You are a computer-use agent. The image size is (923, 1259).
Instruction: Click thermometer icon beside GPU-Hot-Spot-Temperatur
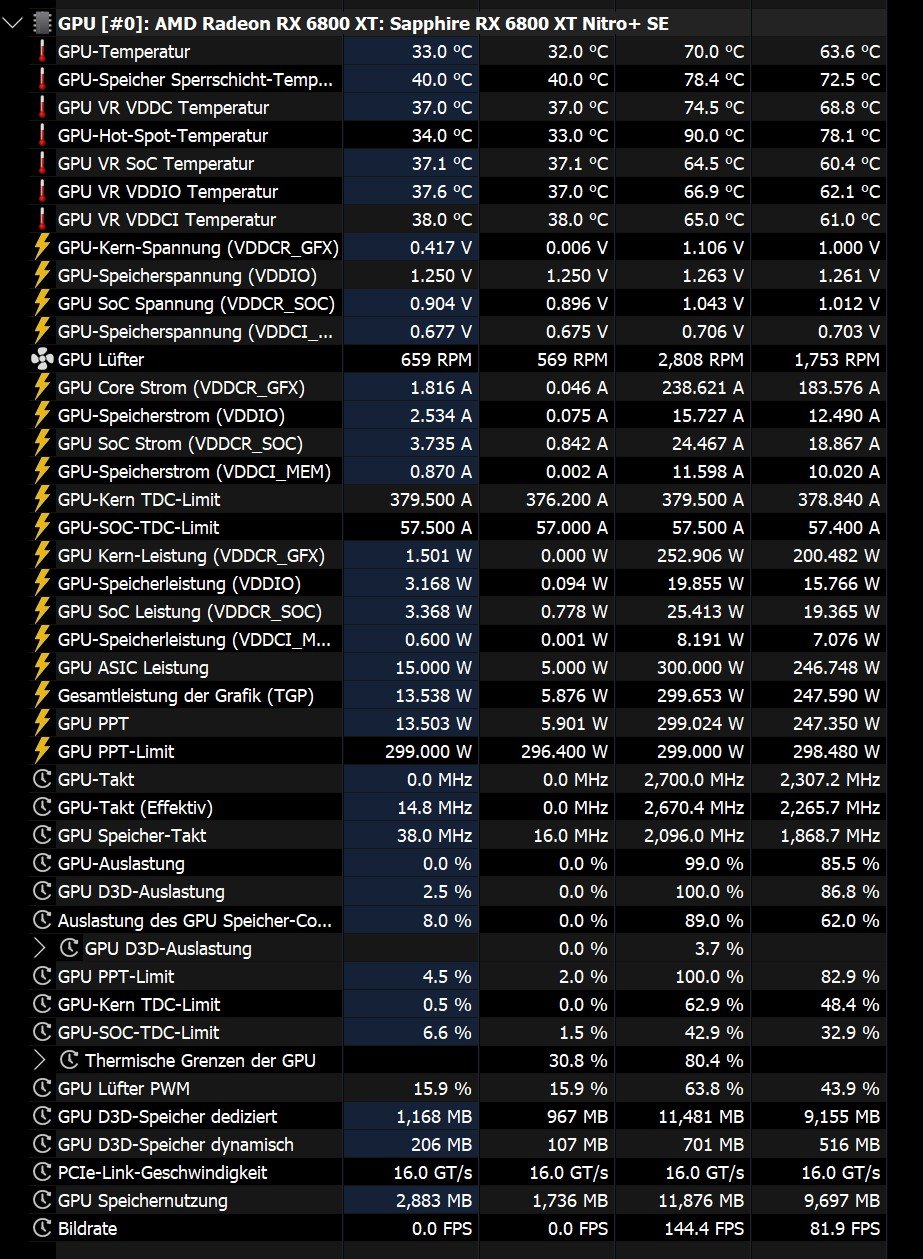point(42,135)
